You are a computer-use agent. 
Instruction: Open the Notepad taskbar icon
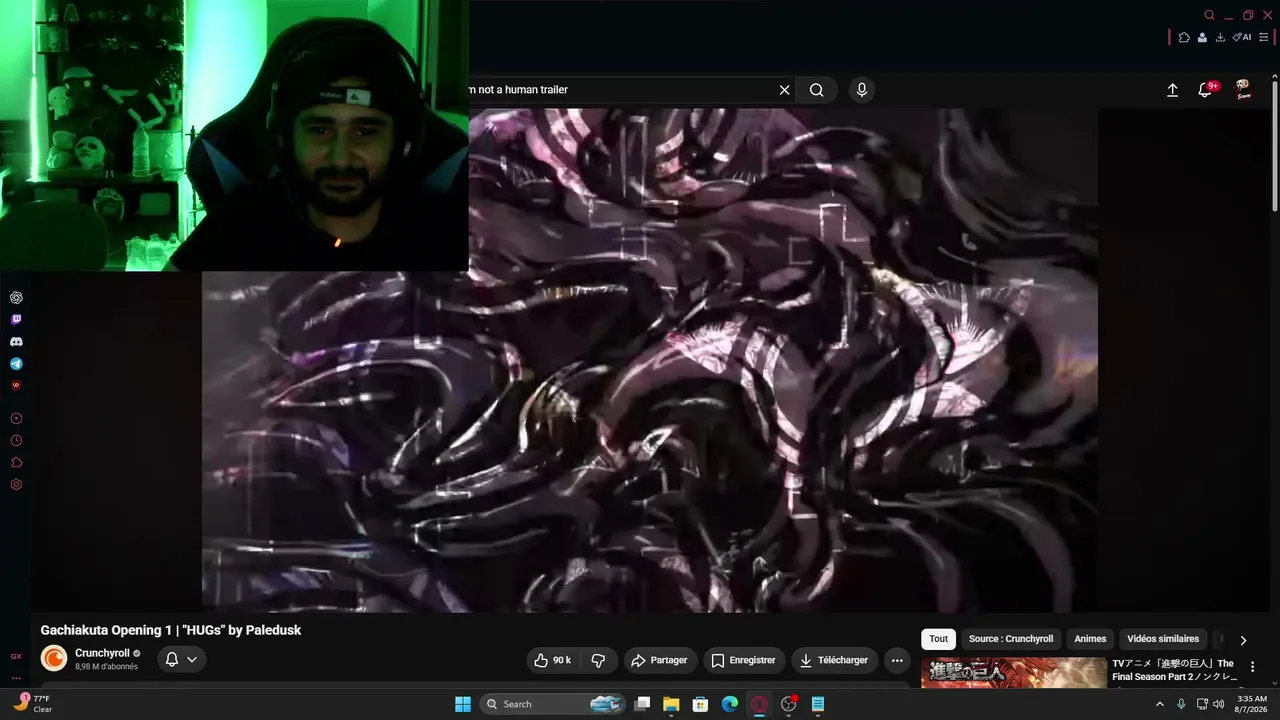tap(818, 704)
